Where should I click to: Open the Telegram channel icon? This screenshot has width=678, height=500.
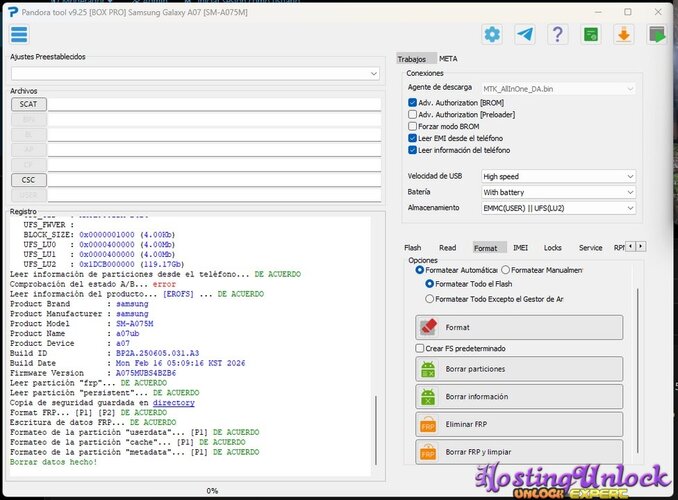(525, 34)
